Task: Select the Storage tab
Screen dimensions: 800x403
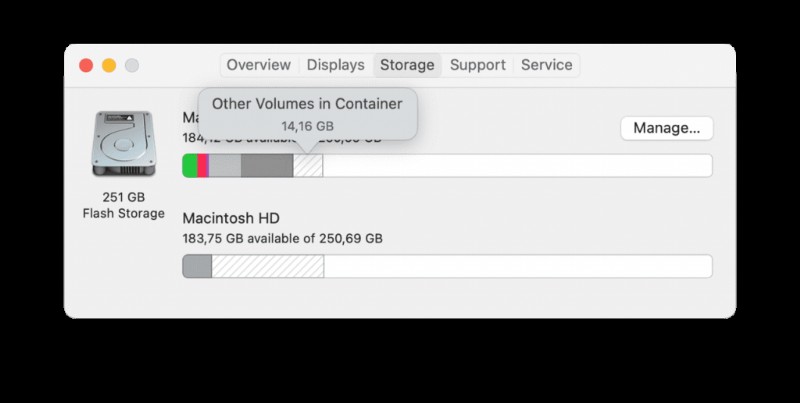Action: pos(407,65)
